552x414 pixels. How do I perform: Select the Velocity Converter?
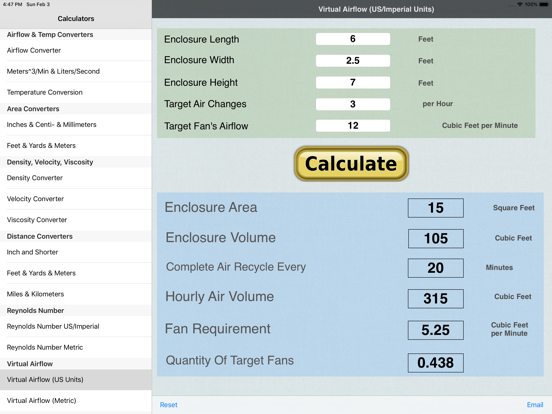click(76, 199)
